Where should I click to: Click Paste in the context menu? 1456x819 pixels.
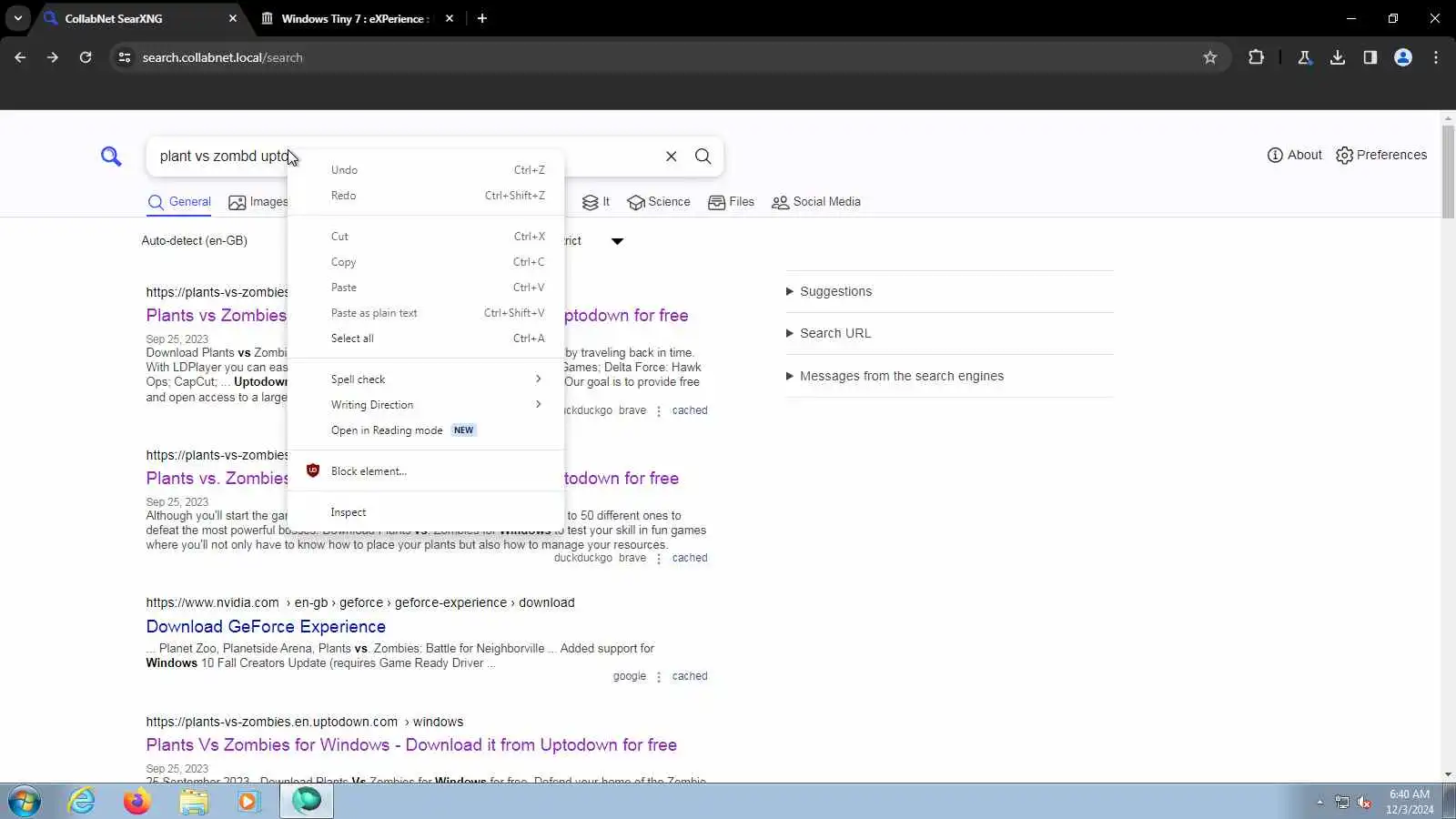click(426, 288)
